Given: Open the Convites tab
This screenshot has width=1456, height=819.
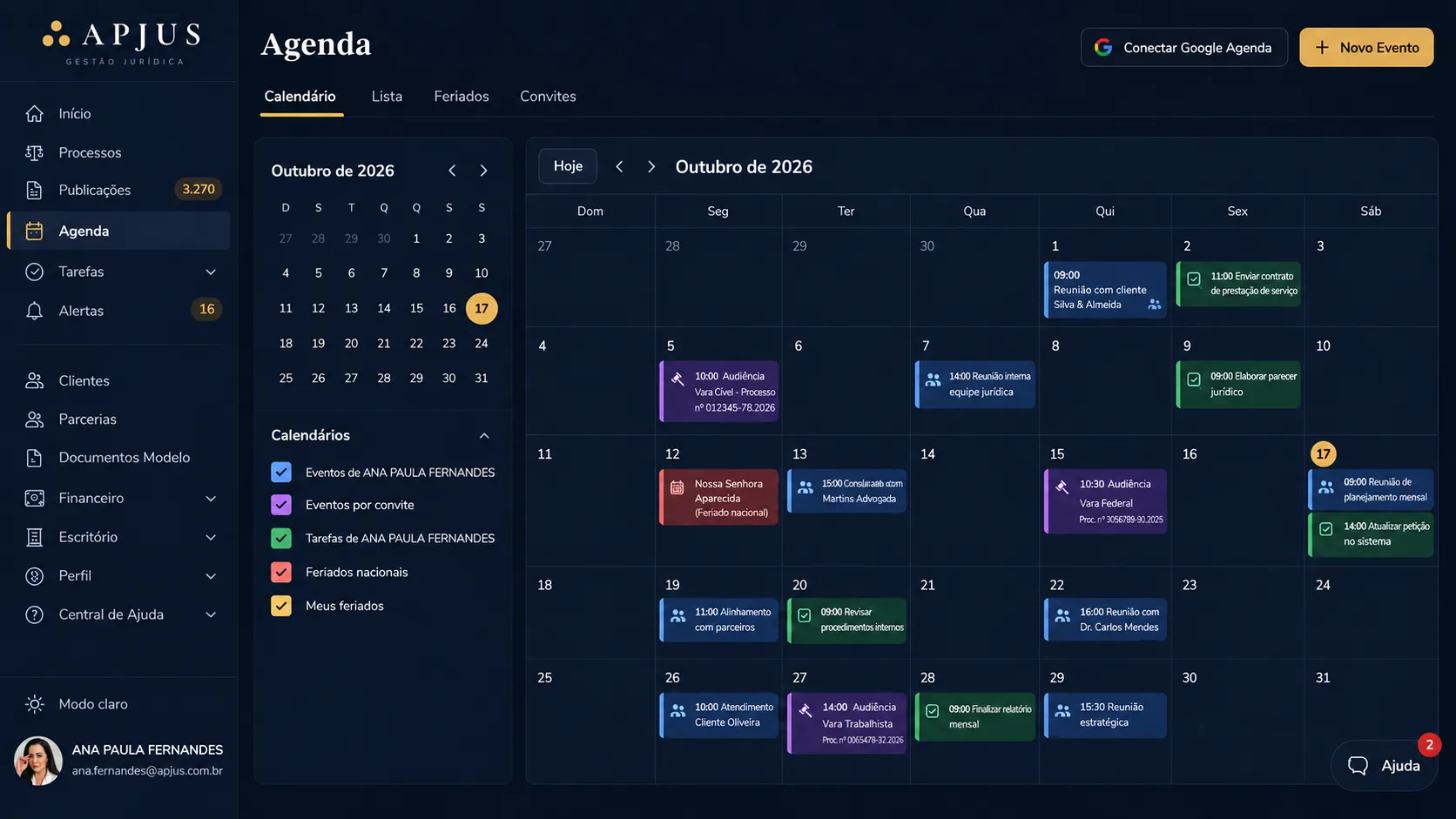Looking at the screenshot, I should click(548, 97).
